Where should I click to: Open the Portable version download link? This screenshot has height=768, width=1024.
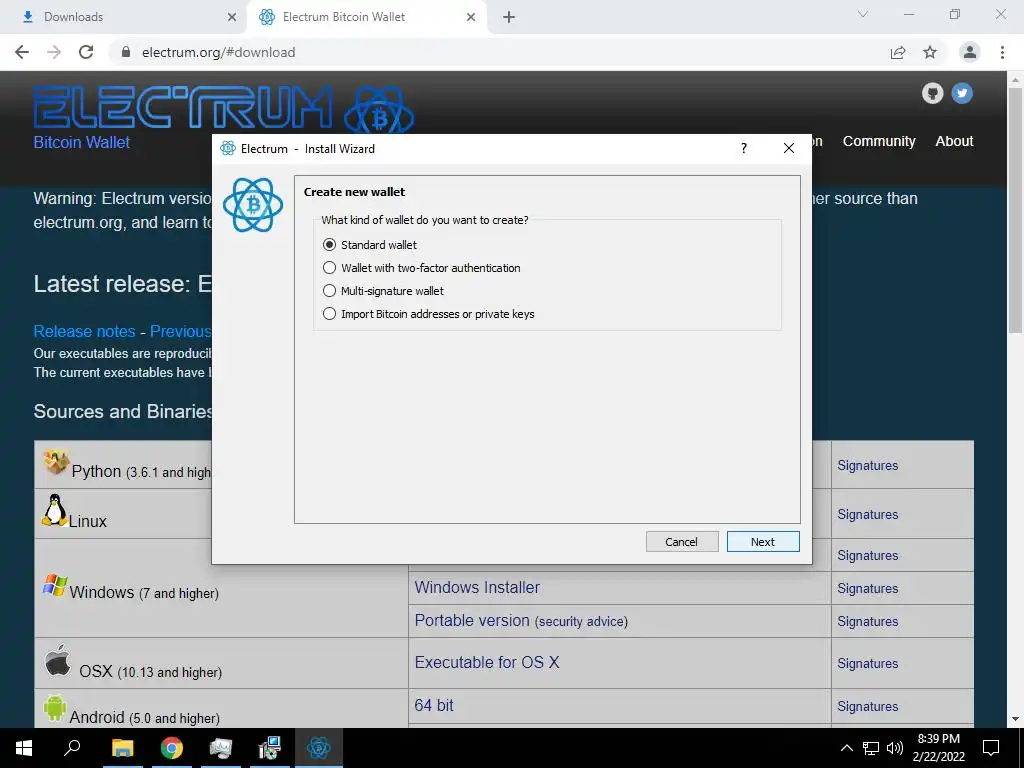(x=472, y=620)
